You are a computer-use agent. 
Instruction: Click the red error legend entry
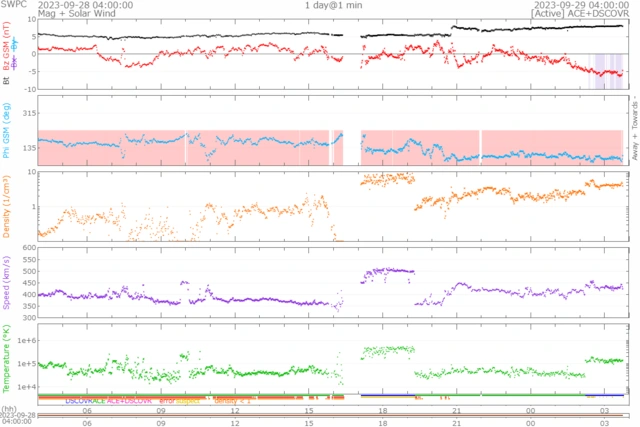point(167,401)
